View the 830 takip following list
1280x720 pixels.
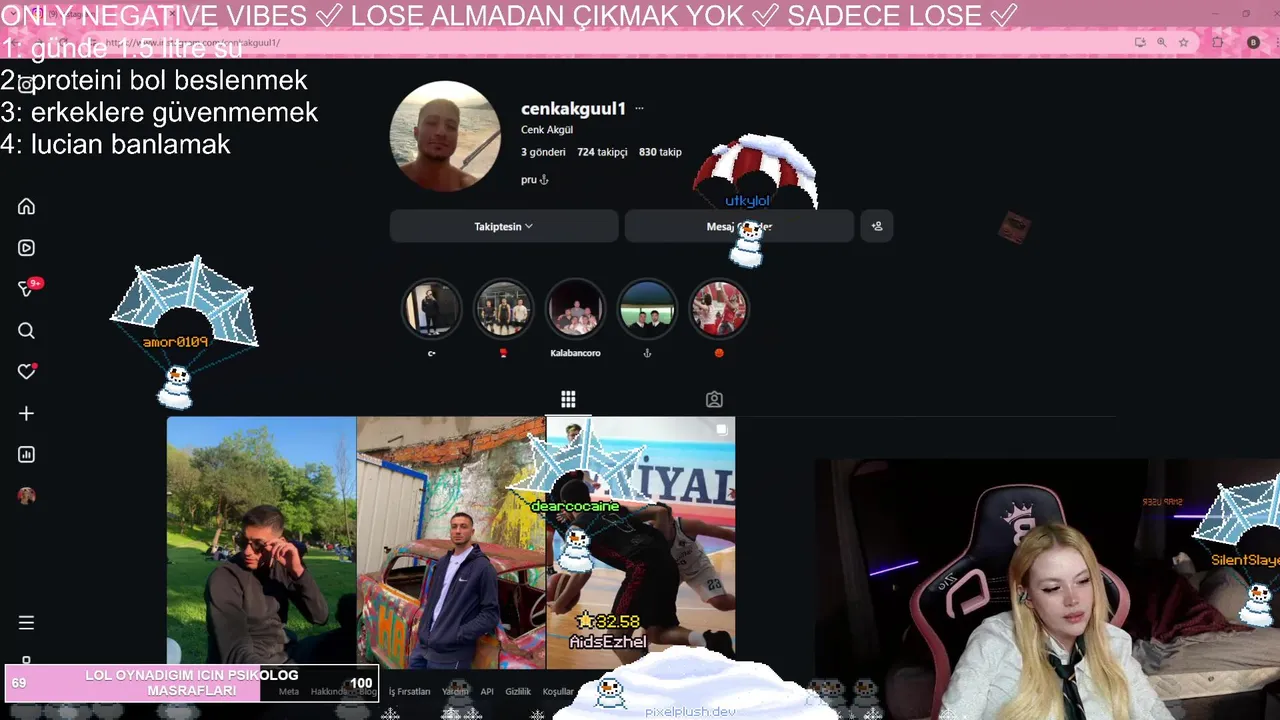tap(660, 152)
